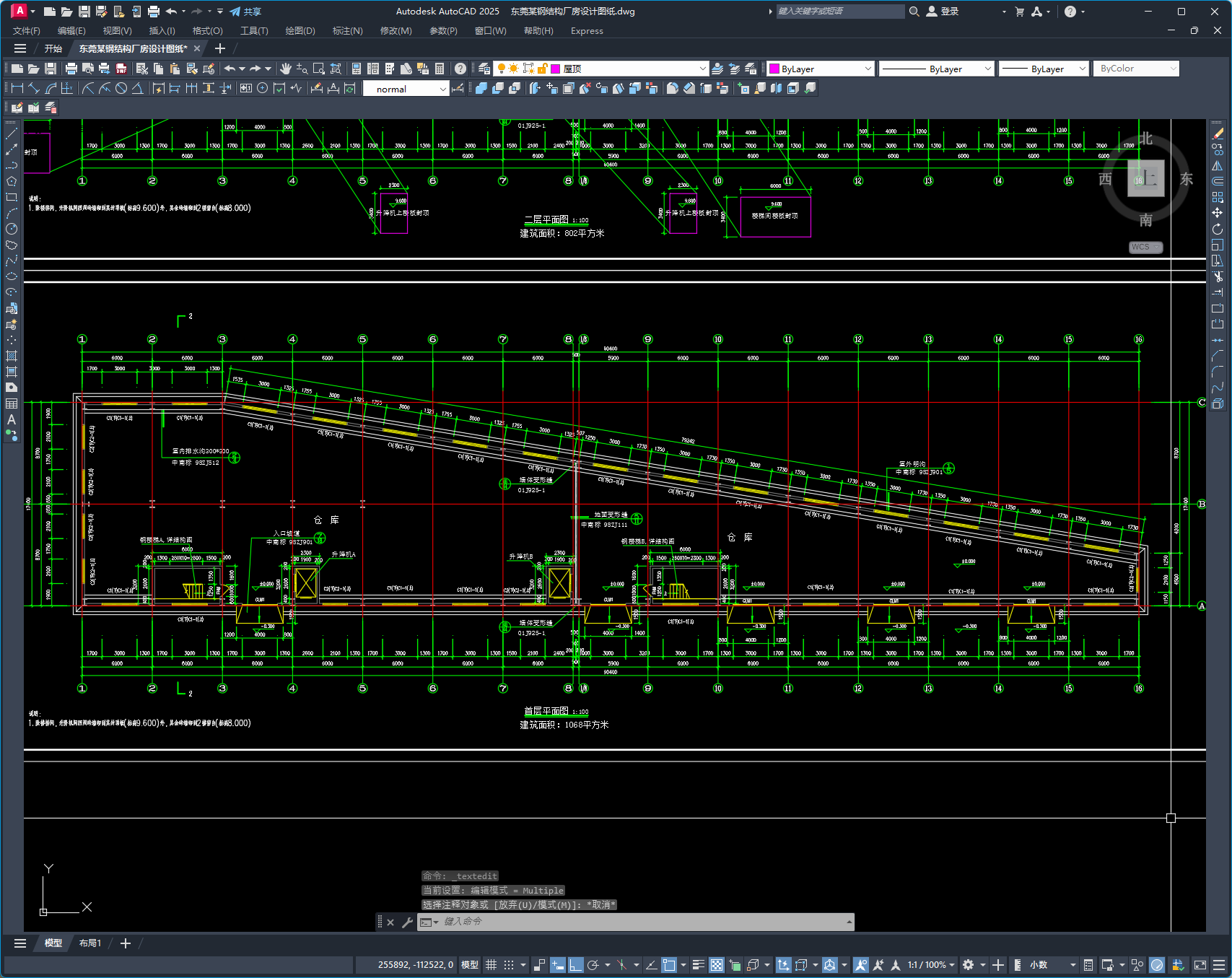
Task: Click the Zoom Window icon
Action: [319, 69]
